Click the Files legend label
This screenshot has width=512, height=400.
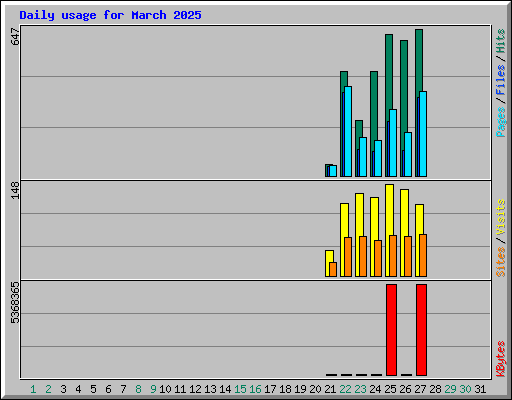500,80
